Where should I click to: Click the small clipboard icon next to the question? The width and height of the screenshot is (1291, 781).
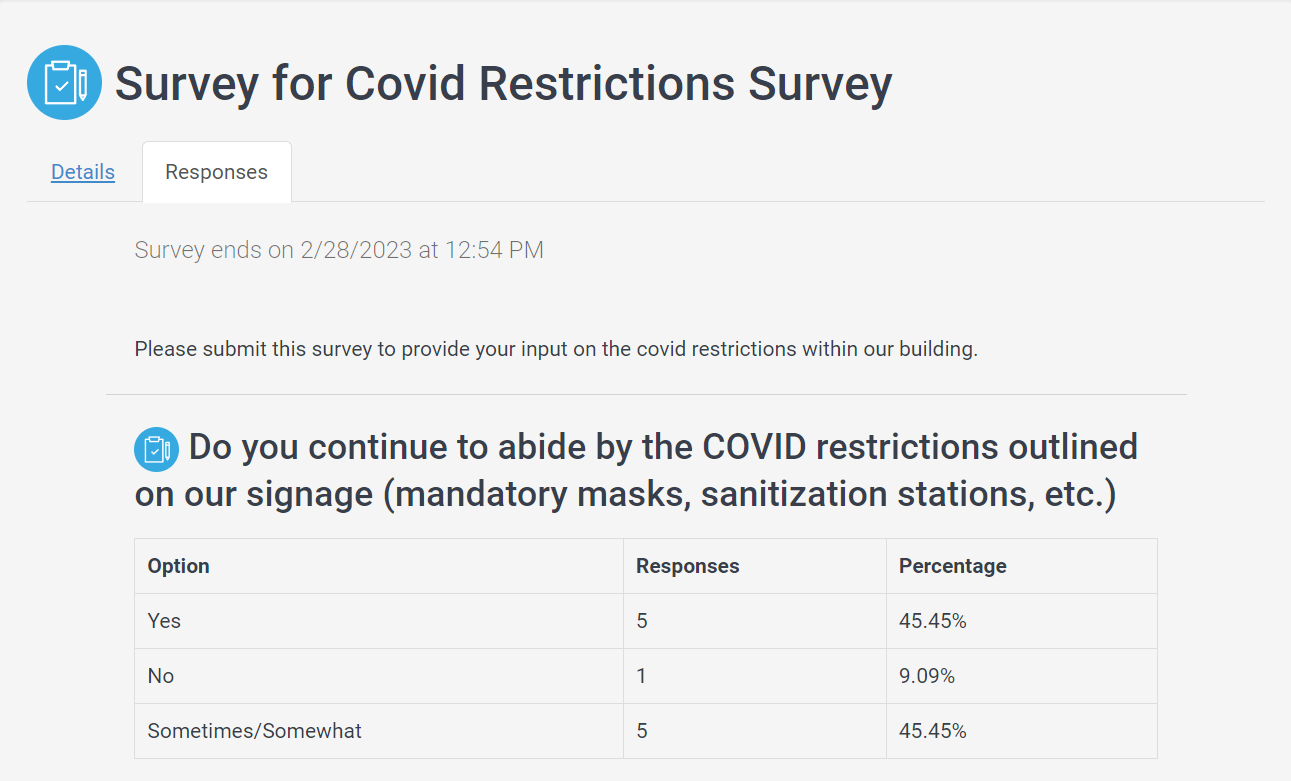click(x=156, y=450)
